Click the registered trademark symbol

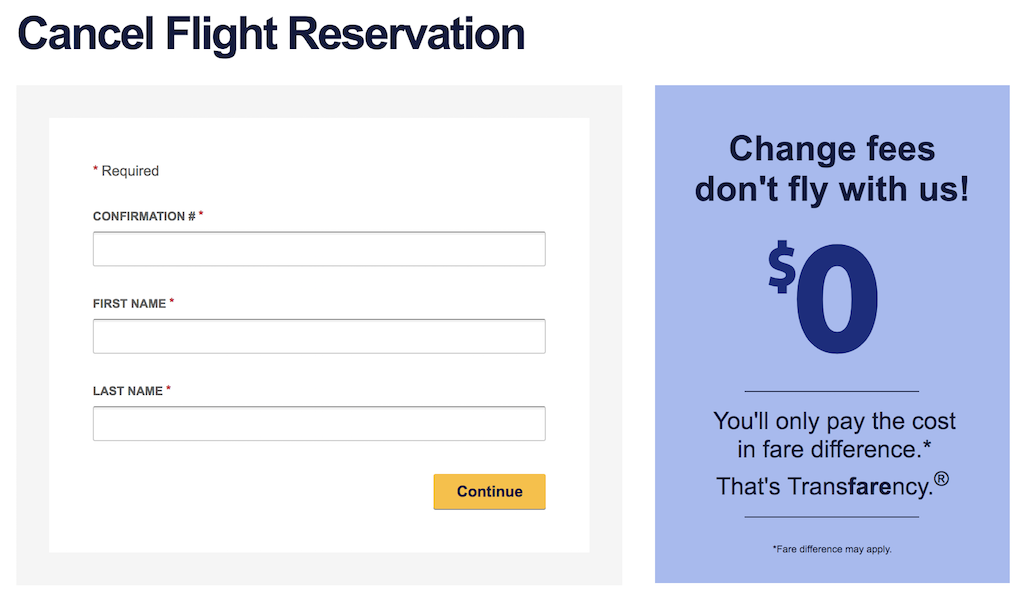tap(941, 480)
